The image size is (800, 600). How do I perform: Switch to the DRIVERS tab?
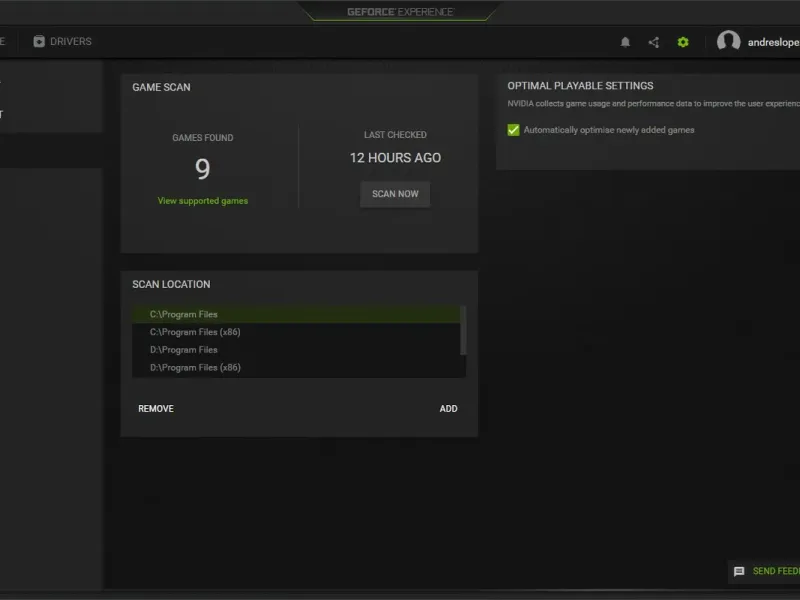(x=63, y=41)
